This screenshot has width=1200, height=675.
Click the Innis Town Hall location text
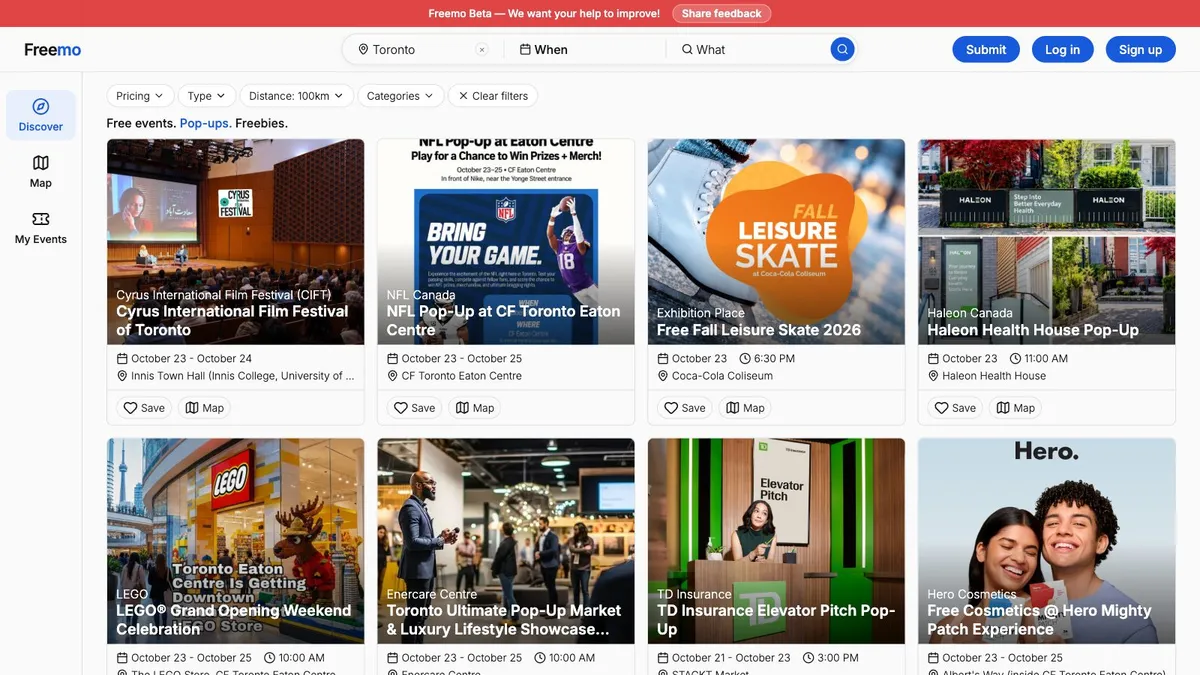[243, 376]
